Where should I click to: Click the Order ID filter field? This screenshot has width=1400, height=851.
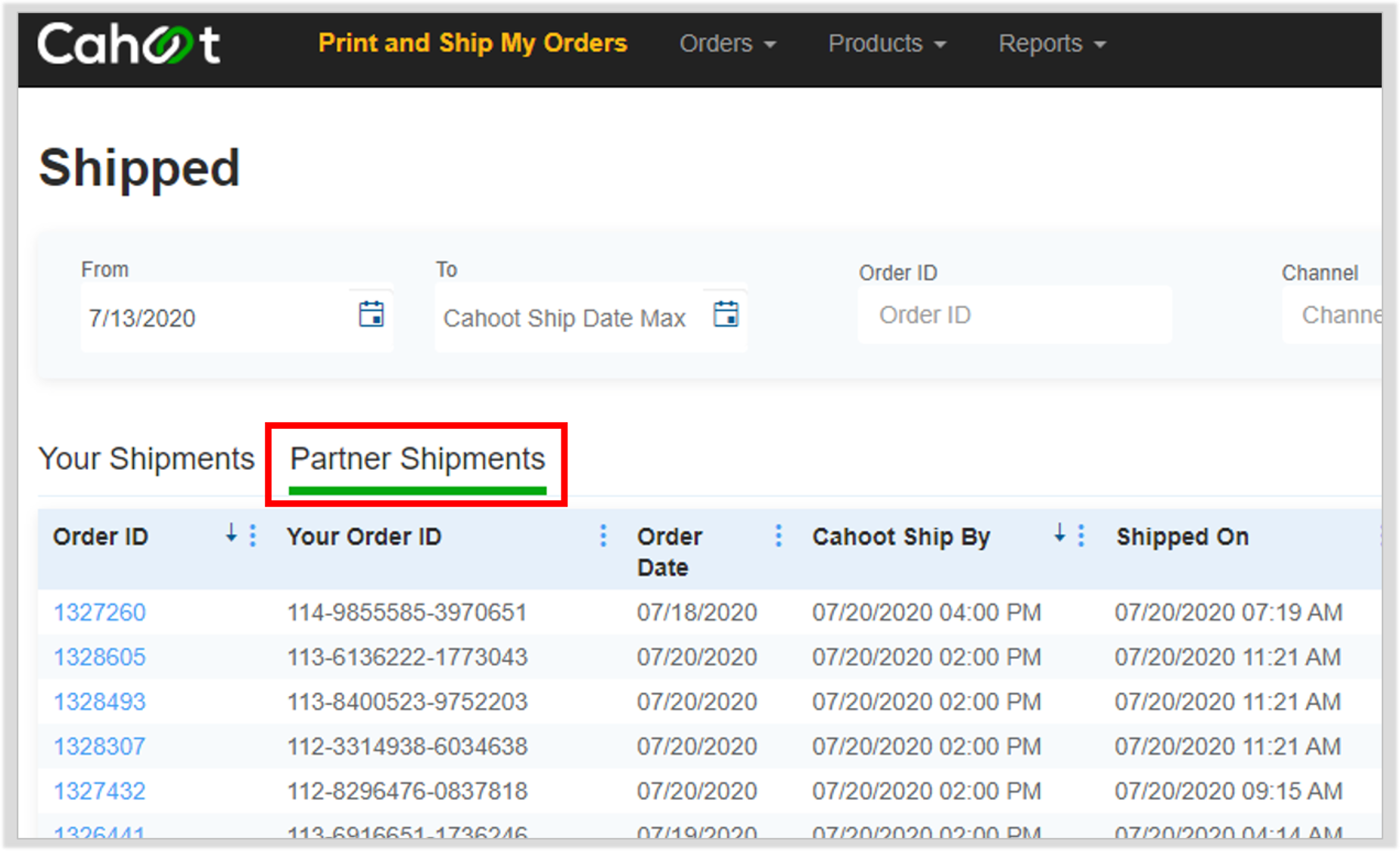1015,315
